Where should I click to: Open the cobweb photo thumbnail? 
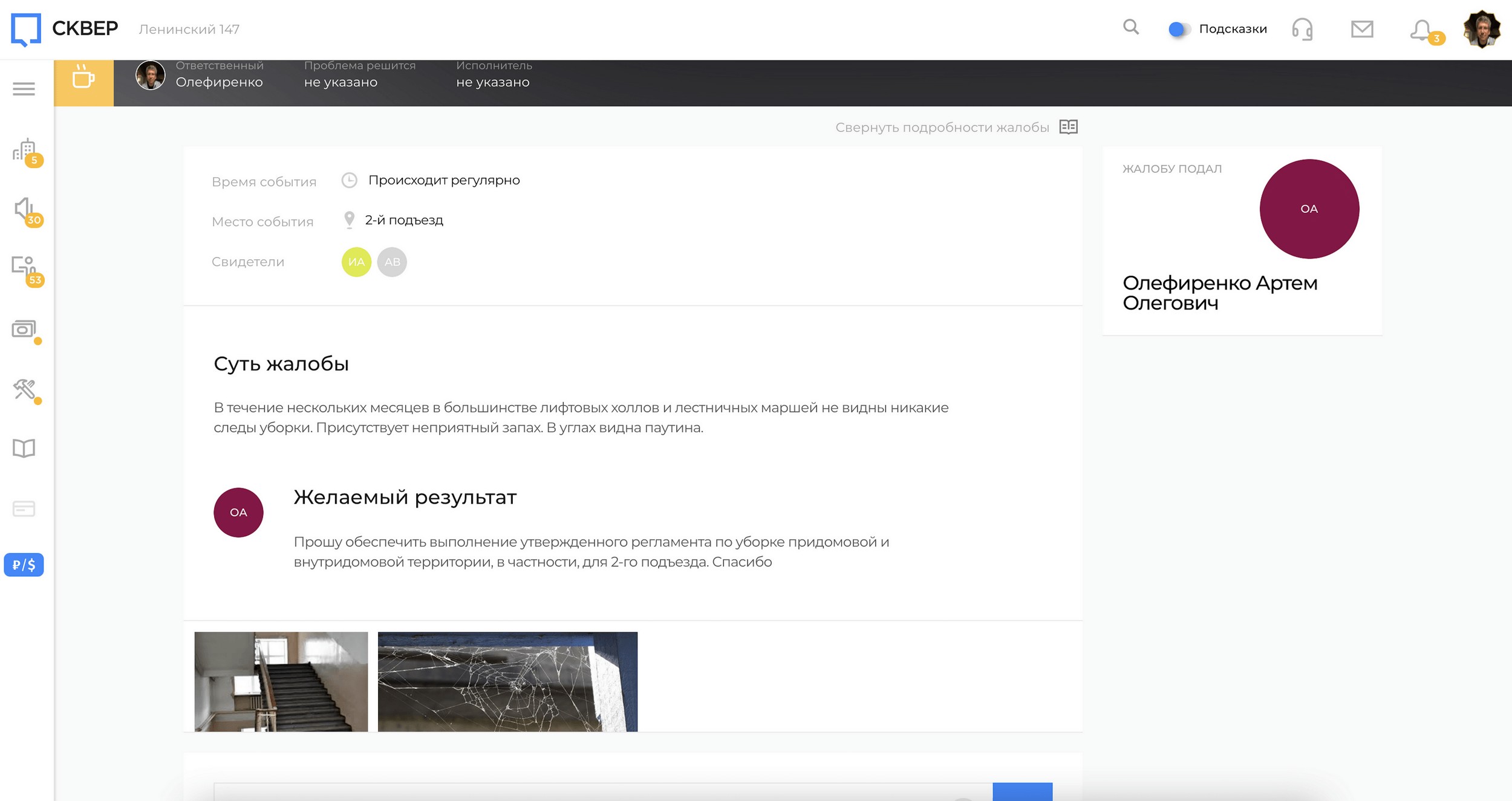[507, 681]
